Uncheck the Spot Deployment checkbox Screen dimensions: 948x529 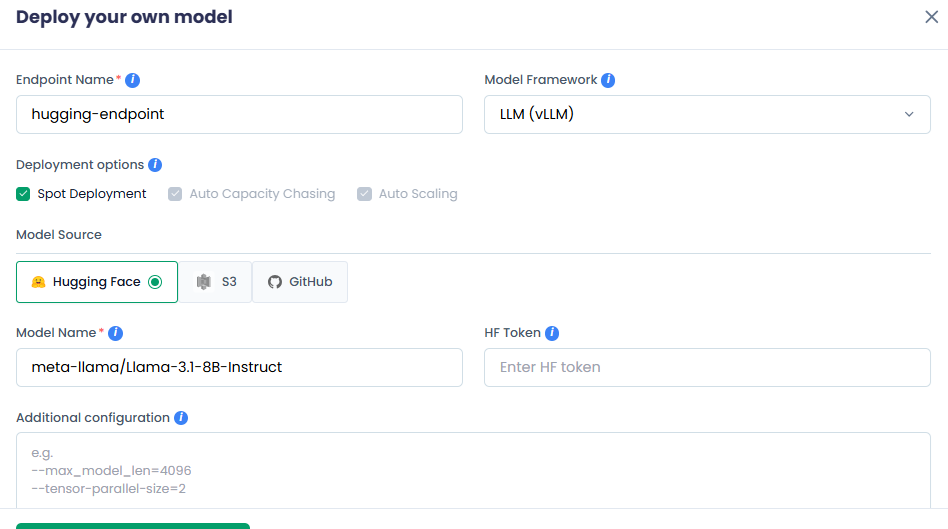[x=23, y=194]
